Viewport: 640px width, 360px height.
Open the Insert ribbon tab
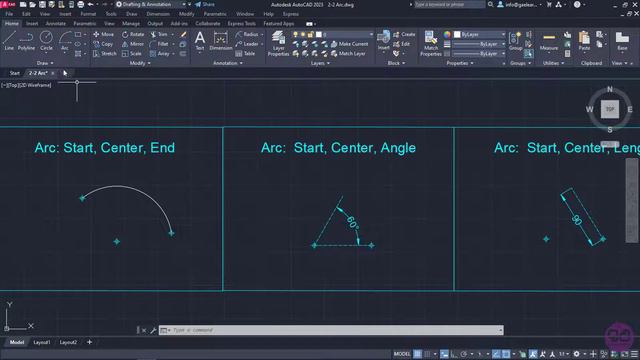click(32, 24)
